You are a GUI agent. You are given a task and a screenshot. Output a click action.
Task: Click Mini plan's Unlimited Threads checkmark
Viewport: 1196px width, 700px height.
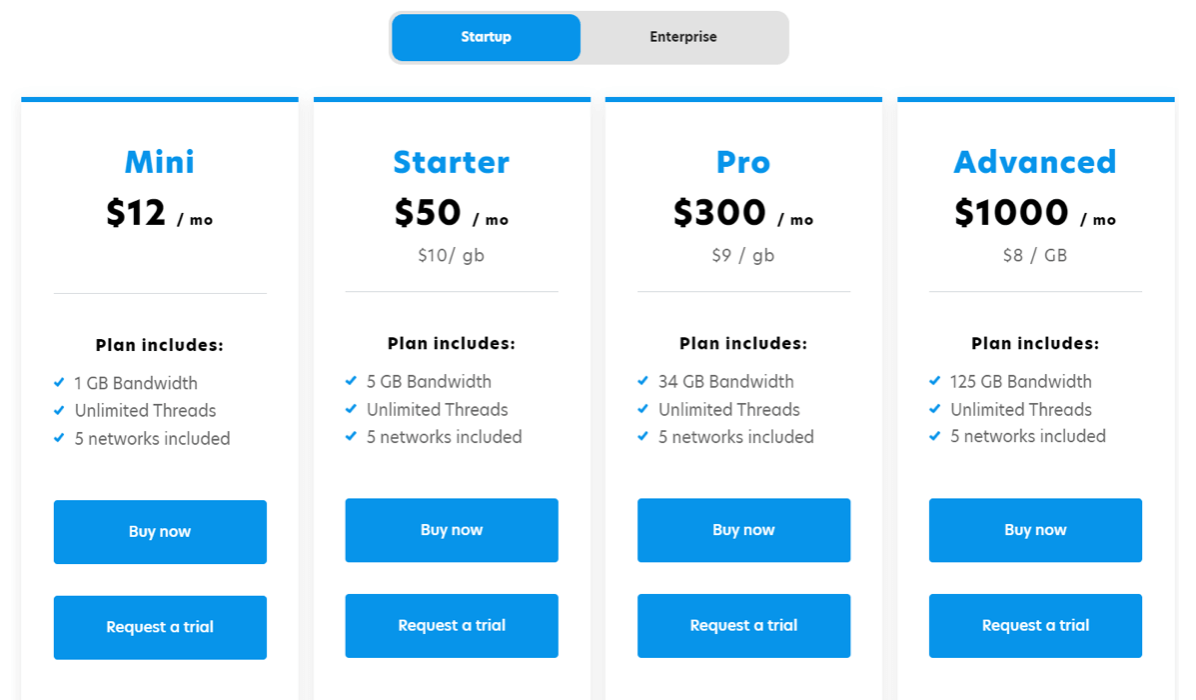[59, 410]
